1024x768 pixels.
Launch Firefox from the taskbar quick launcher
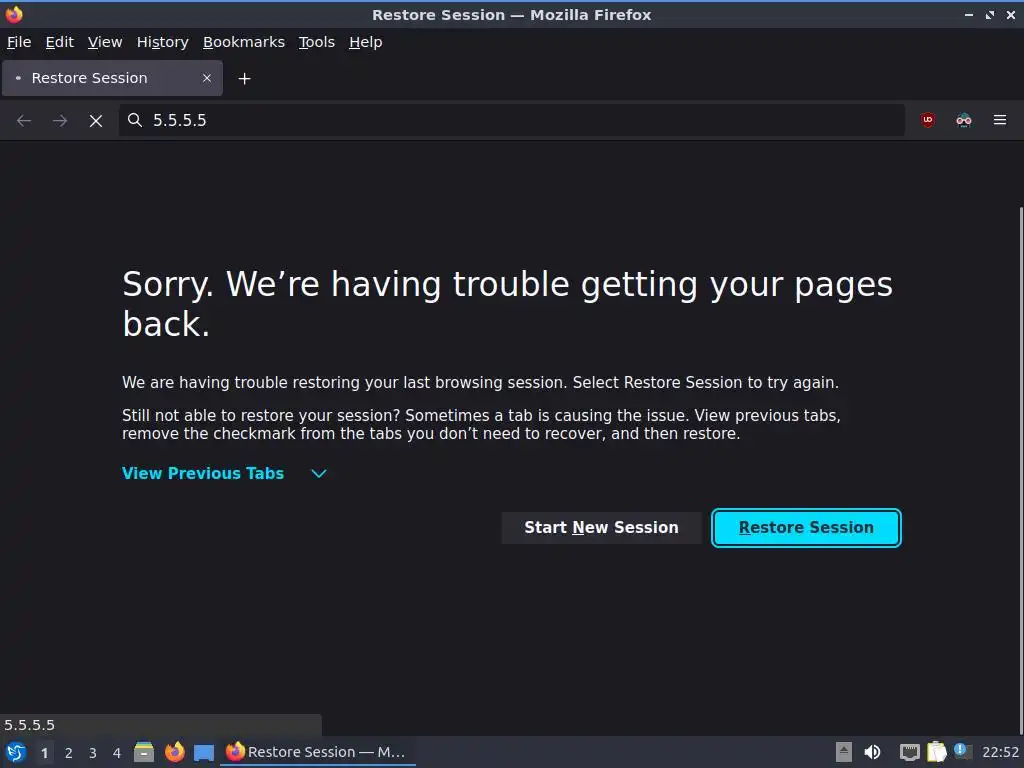pos(174,752)
